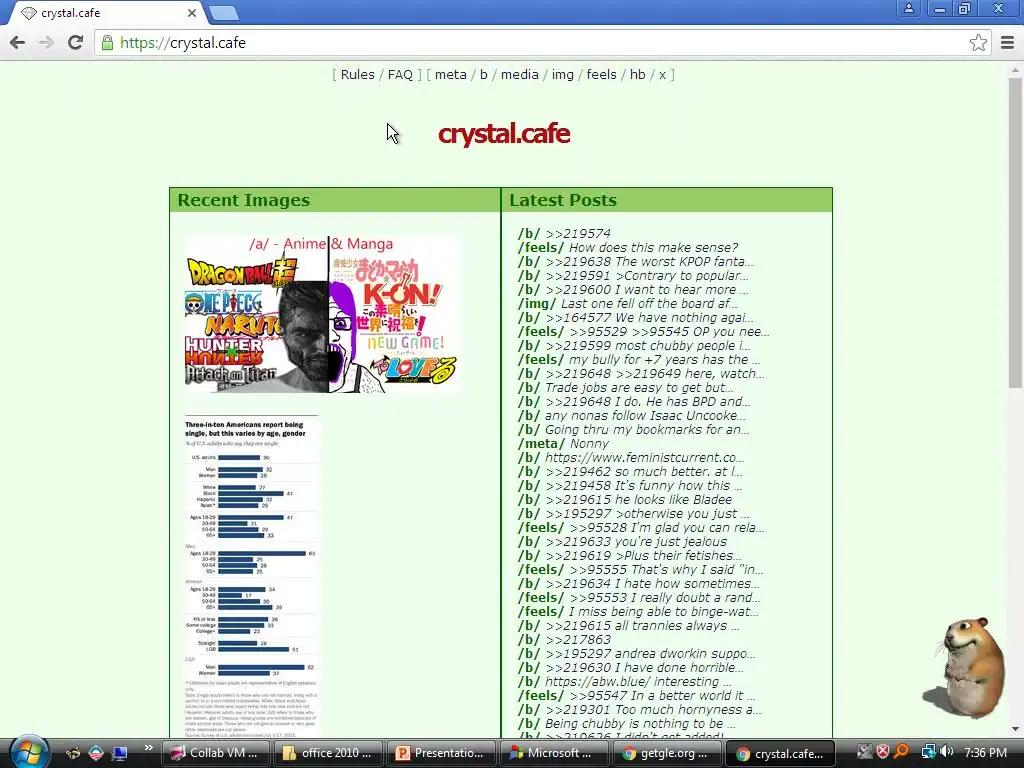This screenshot has height=768, width=1024.
Task: Expand the quick launch overflow chevron
Action: pos(148,748)
